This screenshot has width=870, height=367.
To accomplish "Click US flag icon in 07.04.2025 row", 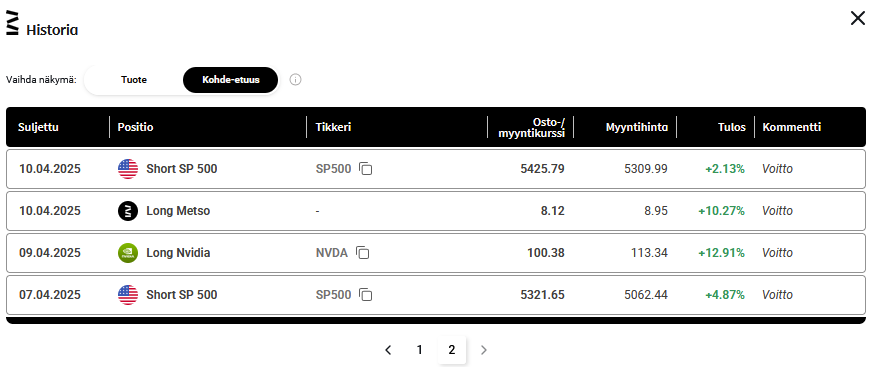I will (x=128, y=295).
